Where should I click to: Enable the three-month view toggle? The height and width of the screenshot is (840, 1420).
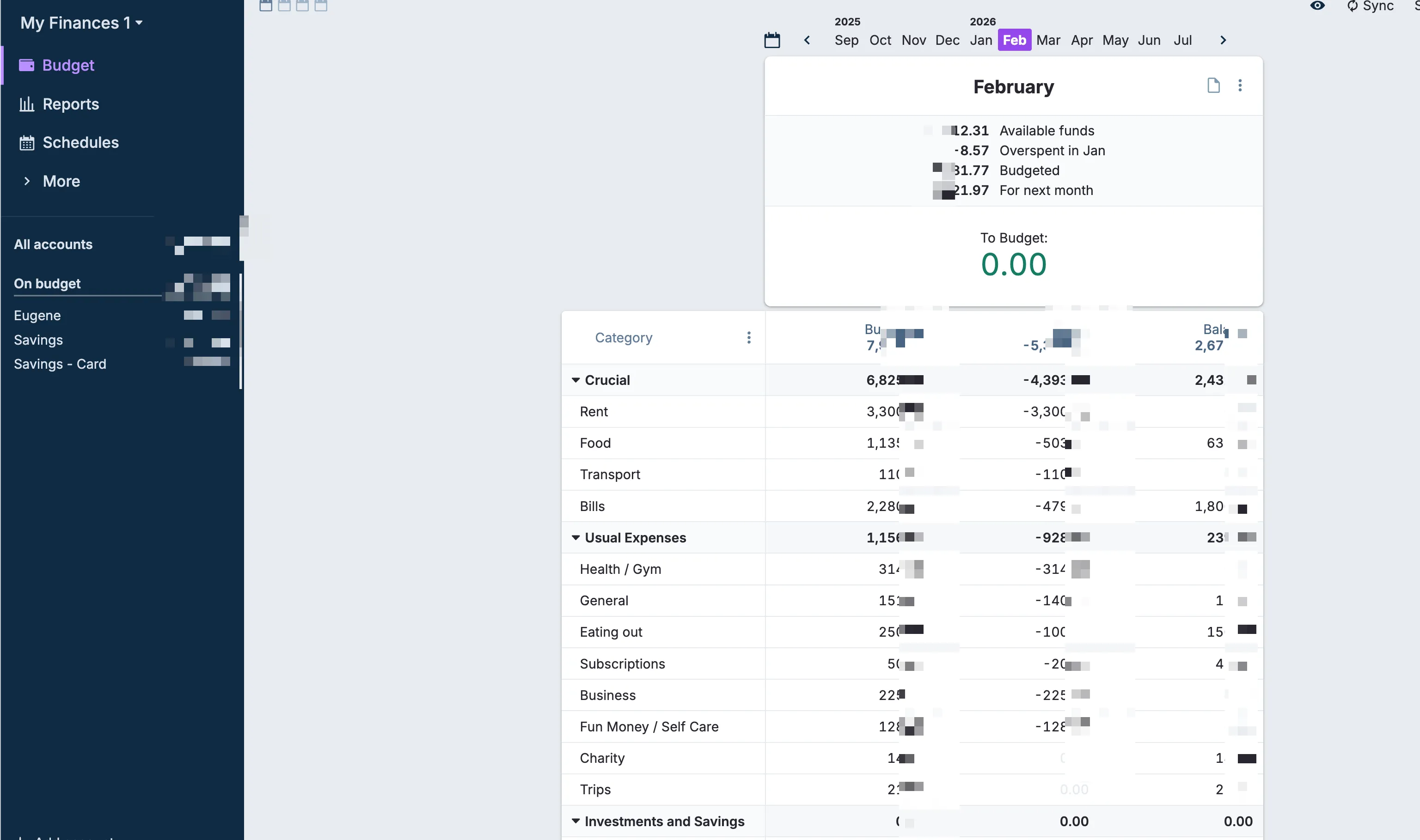[x=303, y=6]
